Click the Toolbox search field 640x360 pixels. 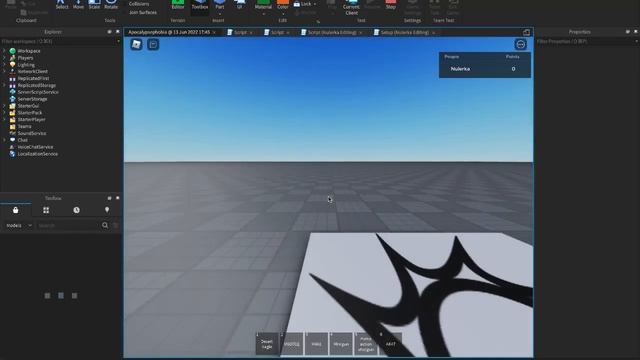(x=68, y=225)
